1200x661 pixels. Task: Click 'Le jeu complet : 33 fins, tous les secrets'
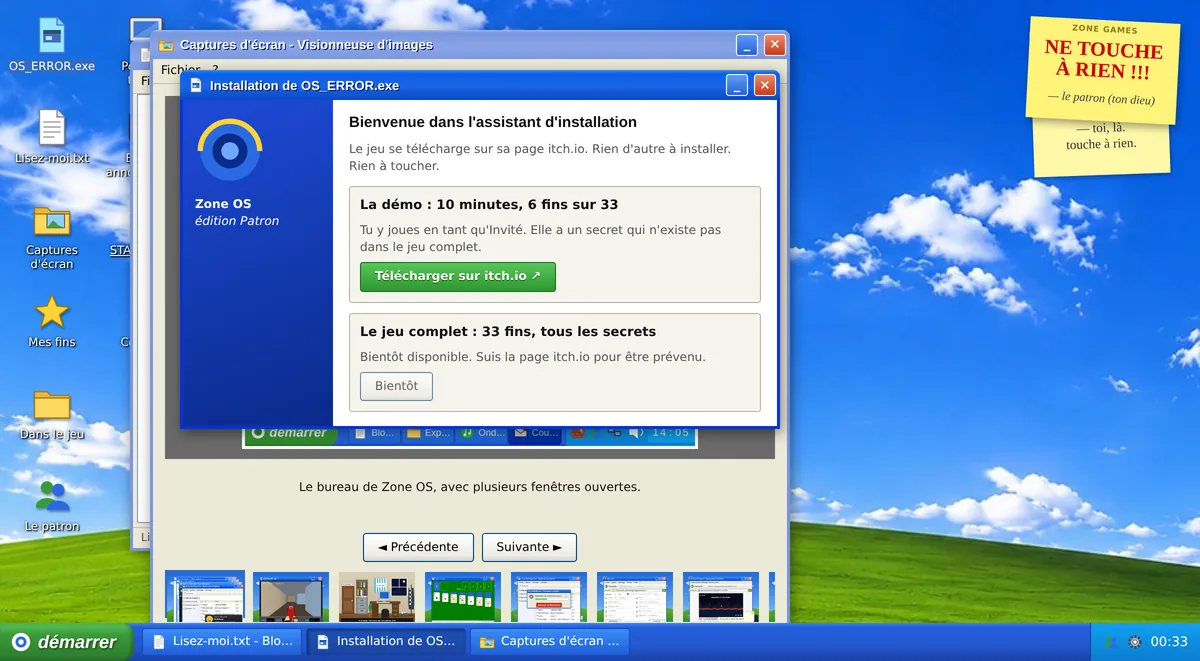pos(508,331)
